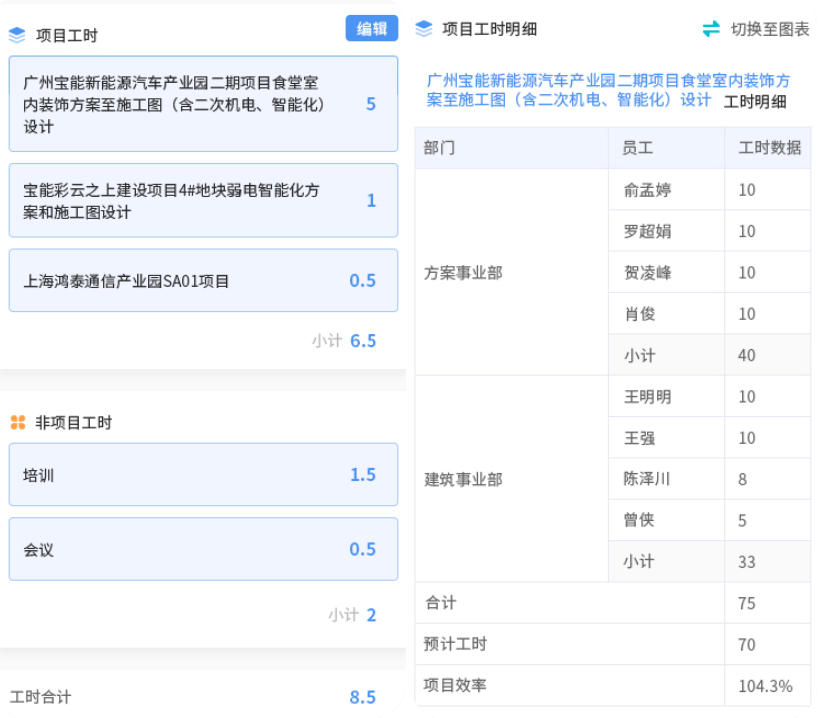Click the 1.5 hours value for 培训

(363, 474)
